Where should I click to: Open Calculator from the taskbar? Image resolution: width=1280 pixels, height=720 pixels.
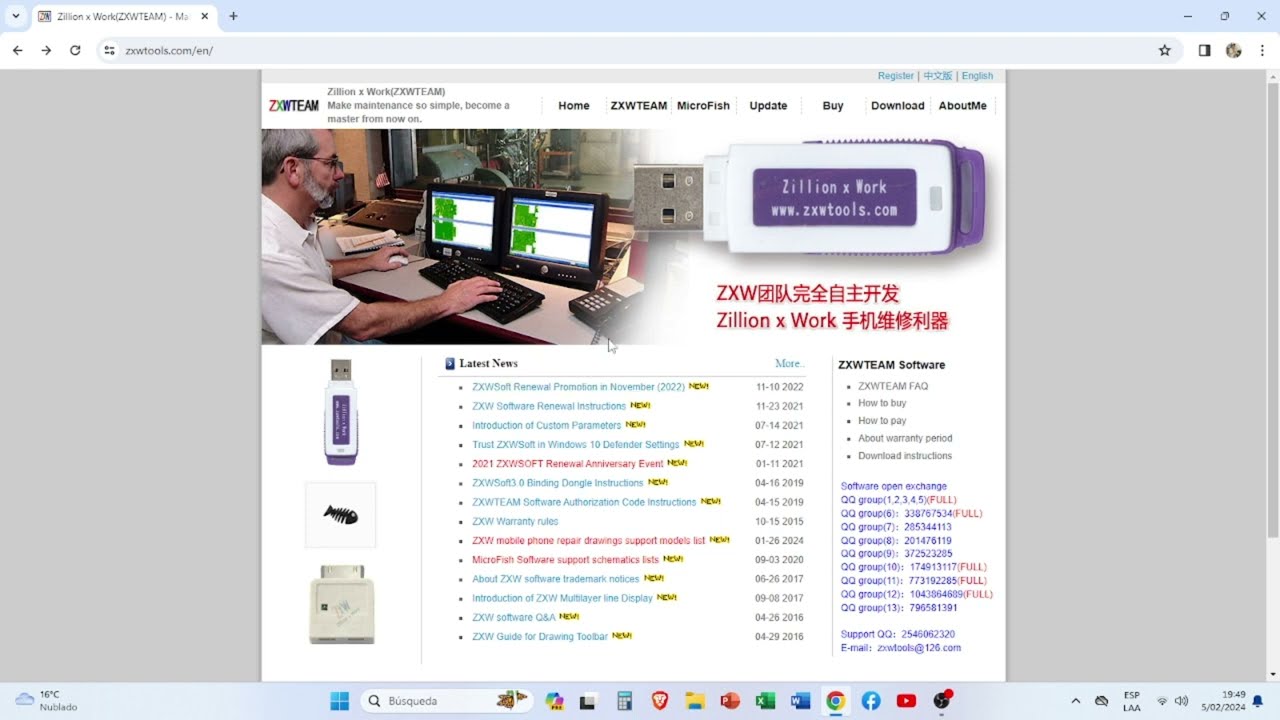(x=624, y=701)
